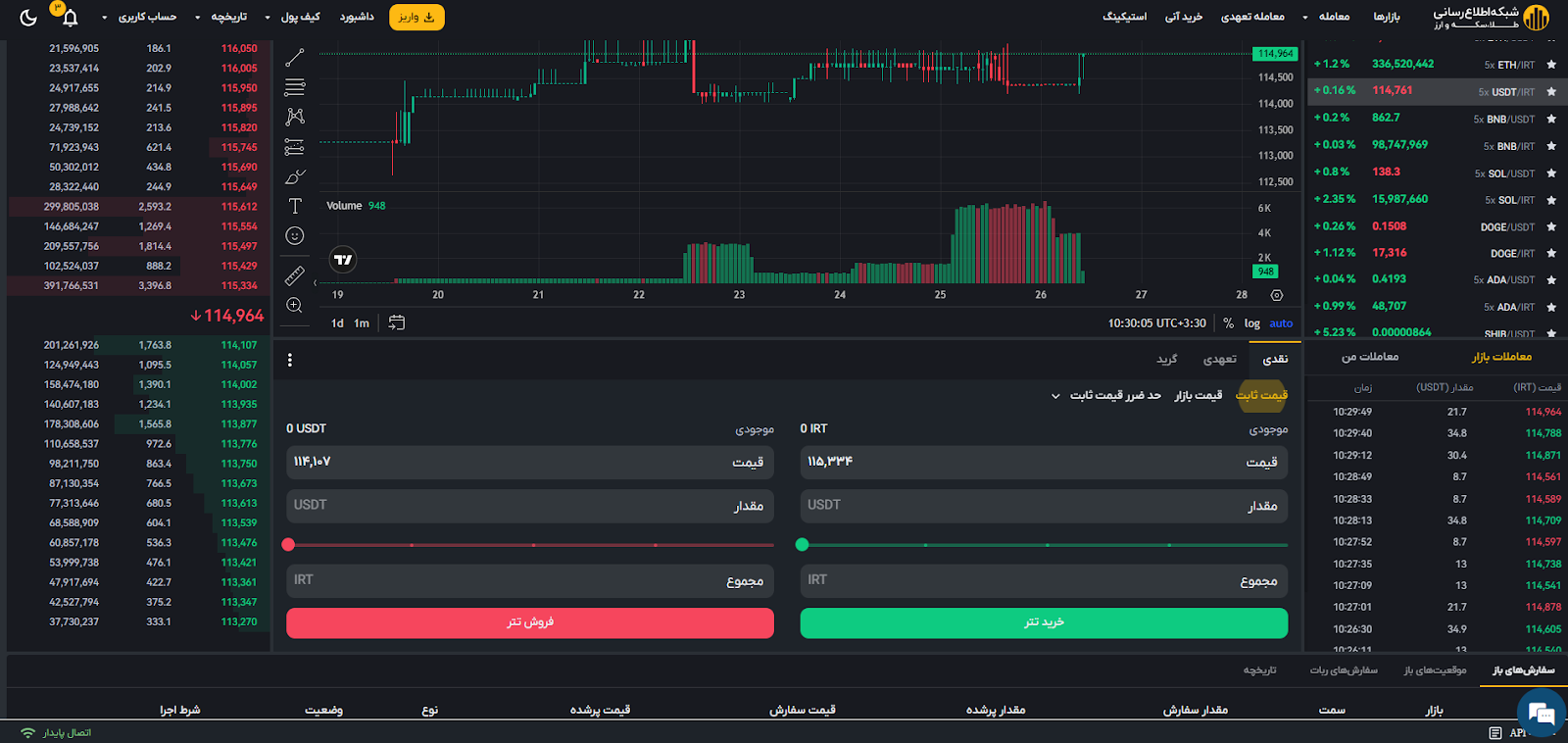
Task: Click the zoom-in magnifier chart tool
Action: 295,306
